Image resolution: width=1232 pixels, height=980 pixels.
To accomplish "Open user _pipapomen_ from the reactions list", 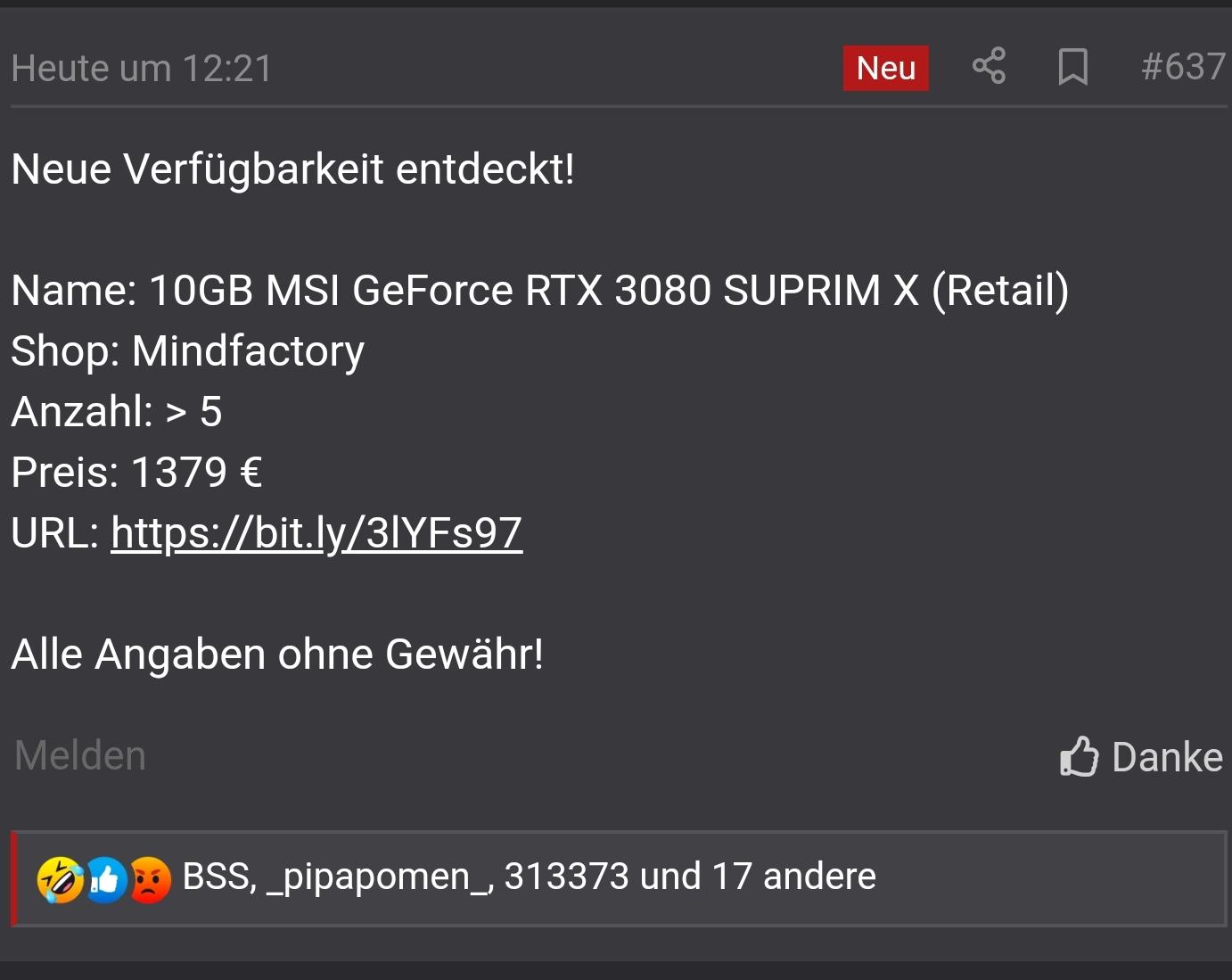I will pos(380,877).
